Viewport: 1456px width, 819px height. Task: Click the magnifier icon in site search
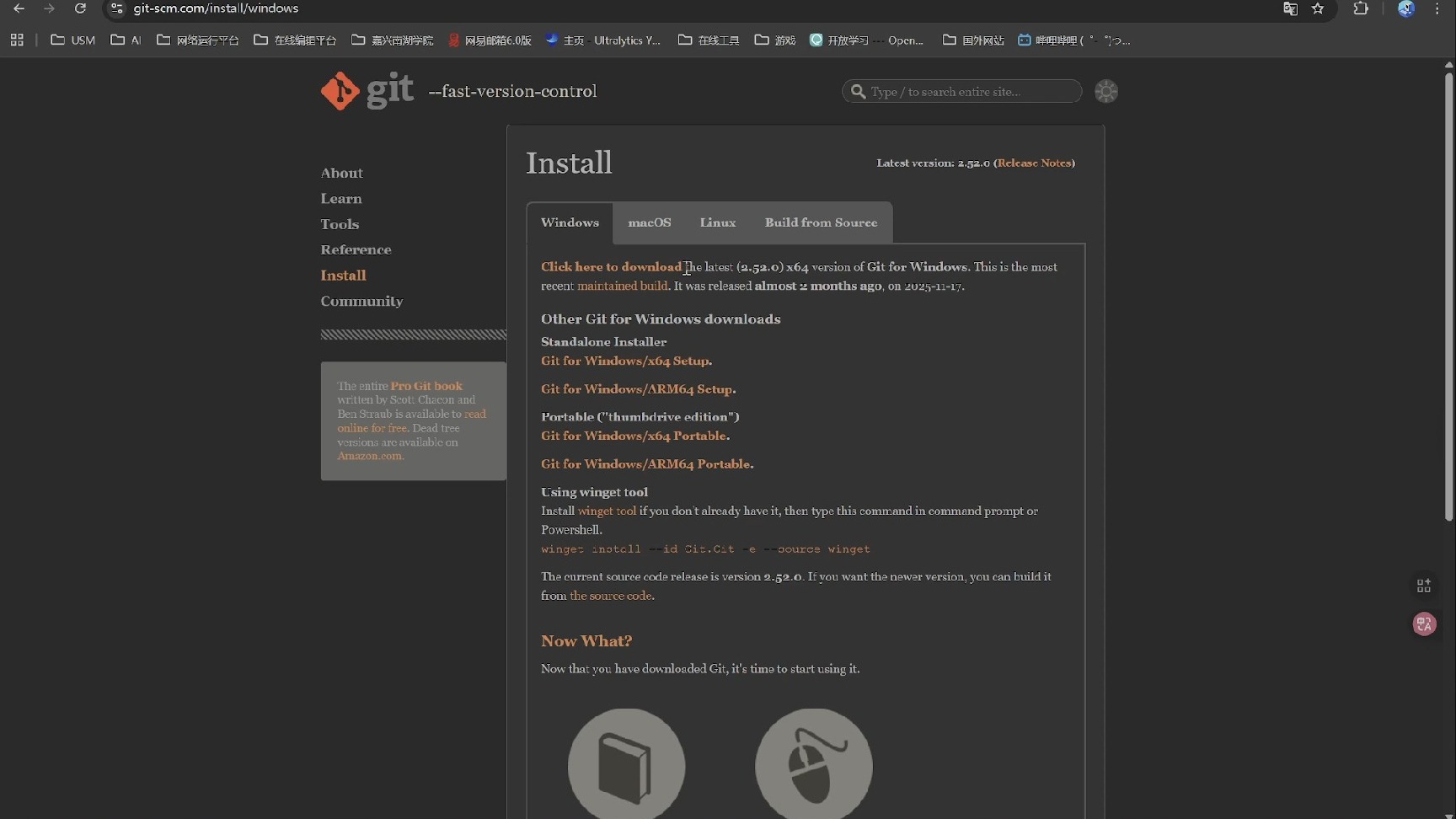coord(858,91)
